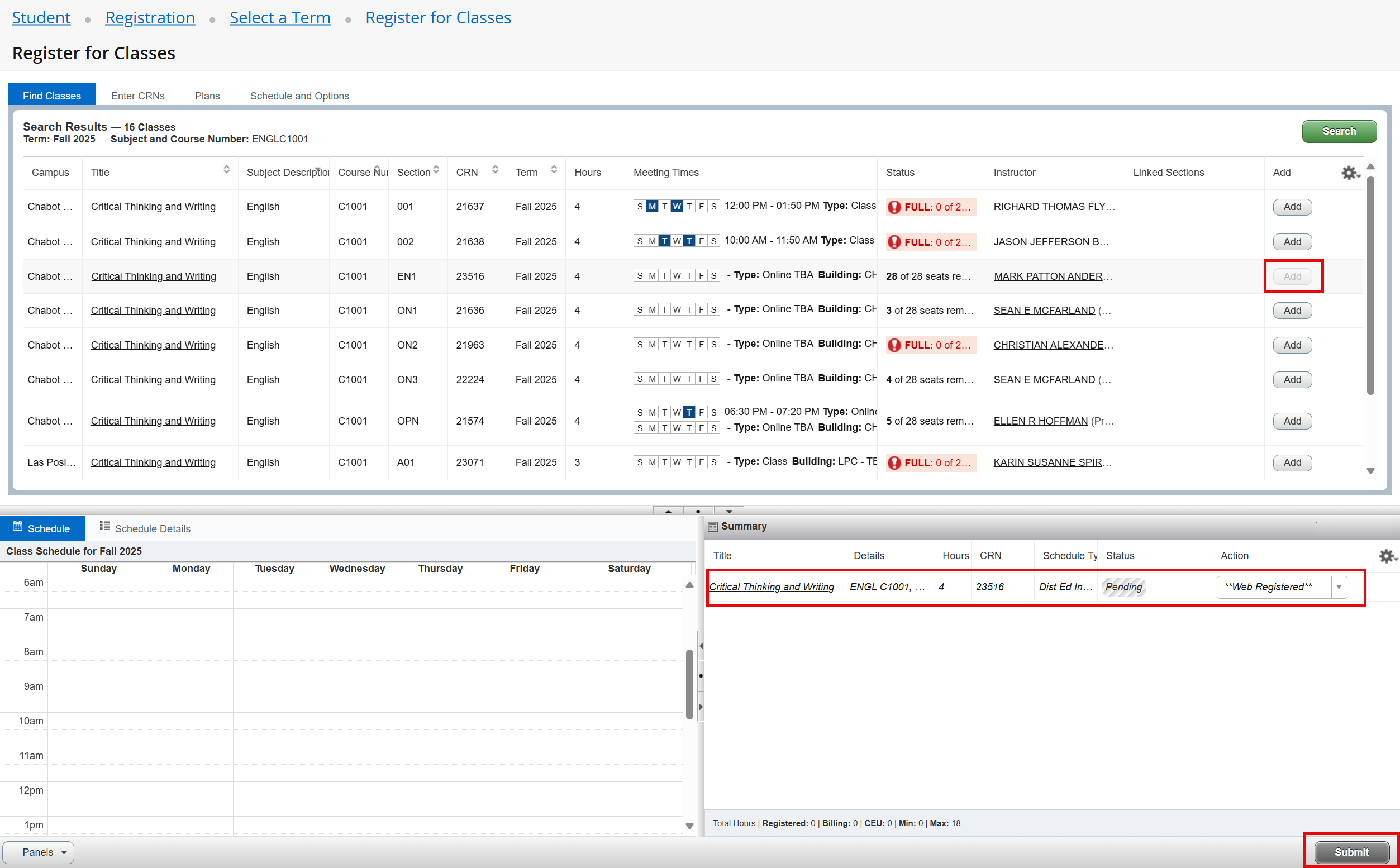Toggle Tuesday on section 002 meeting days

[664, 241]
